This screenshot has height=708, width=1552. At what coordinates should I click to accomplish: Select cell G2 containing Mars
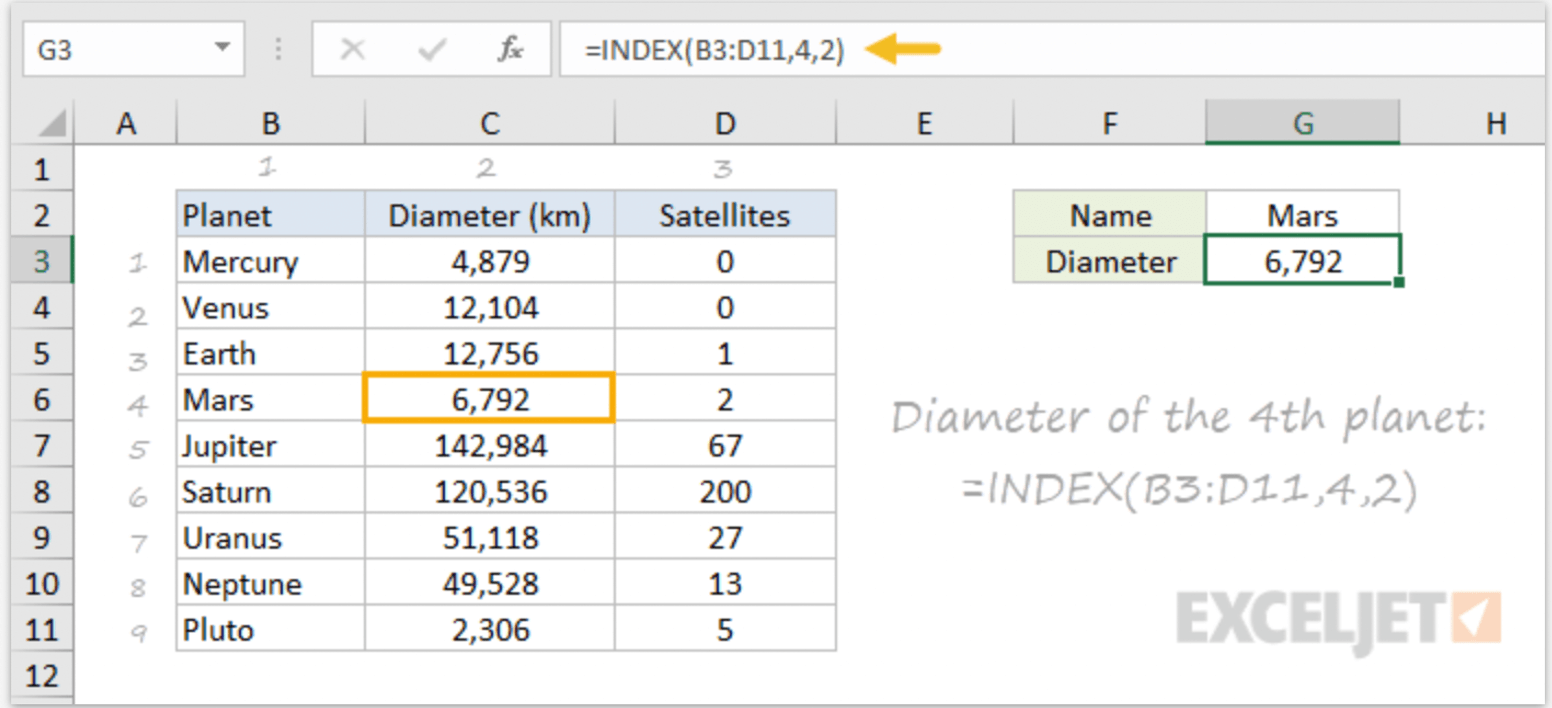point(1303,215)
